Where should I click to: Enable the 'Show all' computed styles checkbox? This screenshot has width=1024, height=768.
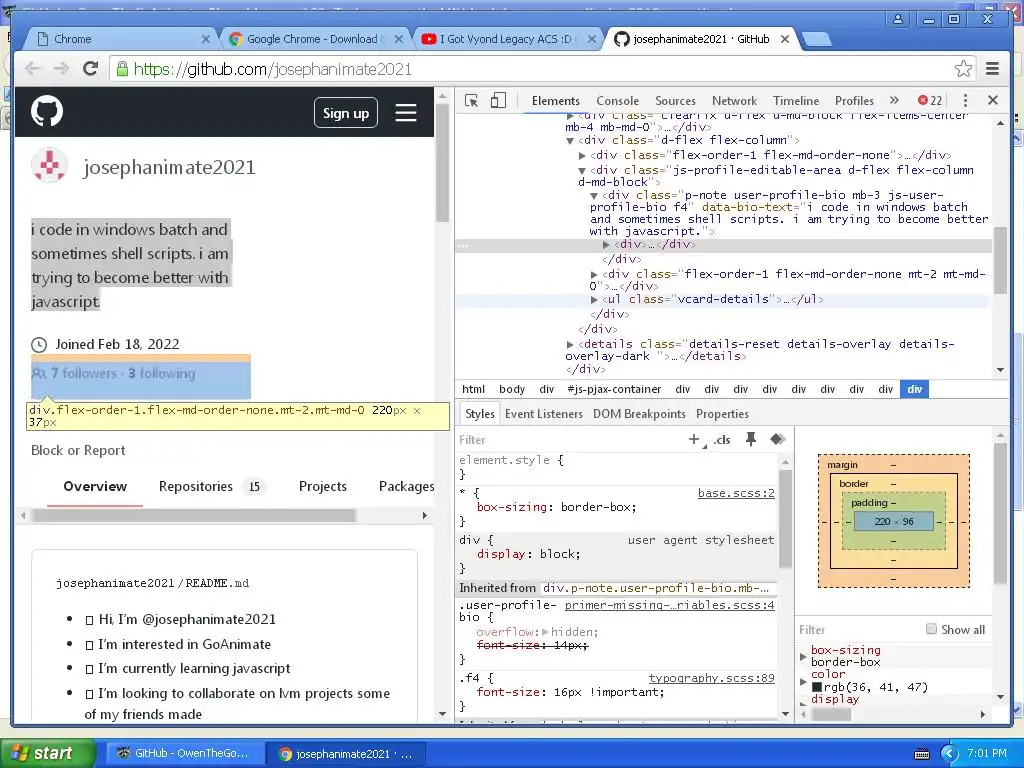(x=931, y=629)
